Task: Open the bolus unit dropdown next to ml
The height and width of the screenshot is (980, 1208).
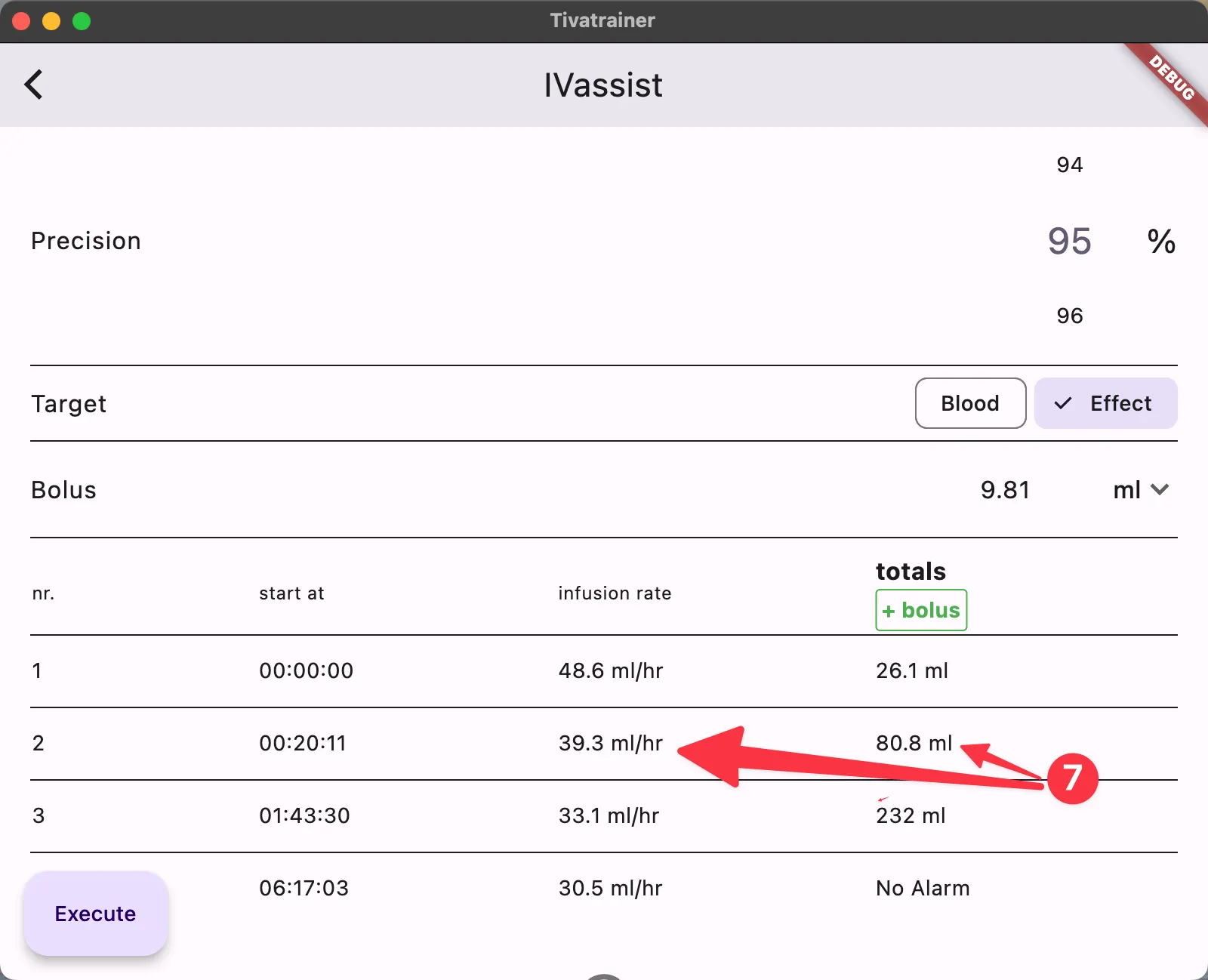Action: point(1160,489)
